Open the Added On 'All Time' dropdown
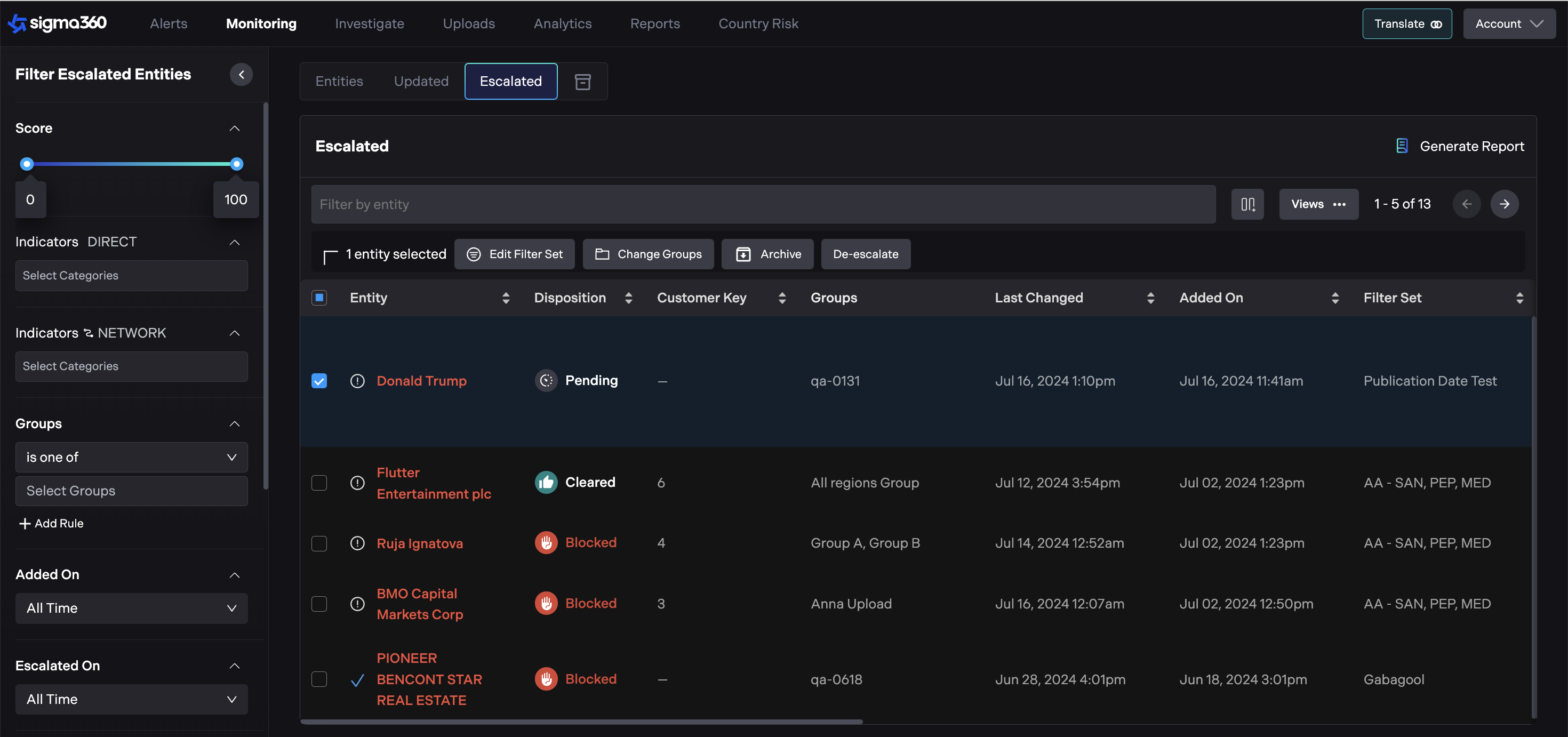This screenshot has width=1568, height=737. 131,608
